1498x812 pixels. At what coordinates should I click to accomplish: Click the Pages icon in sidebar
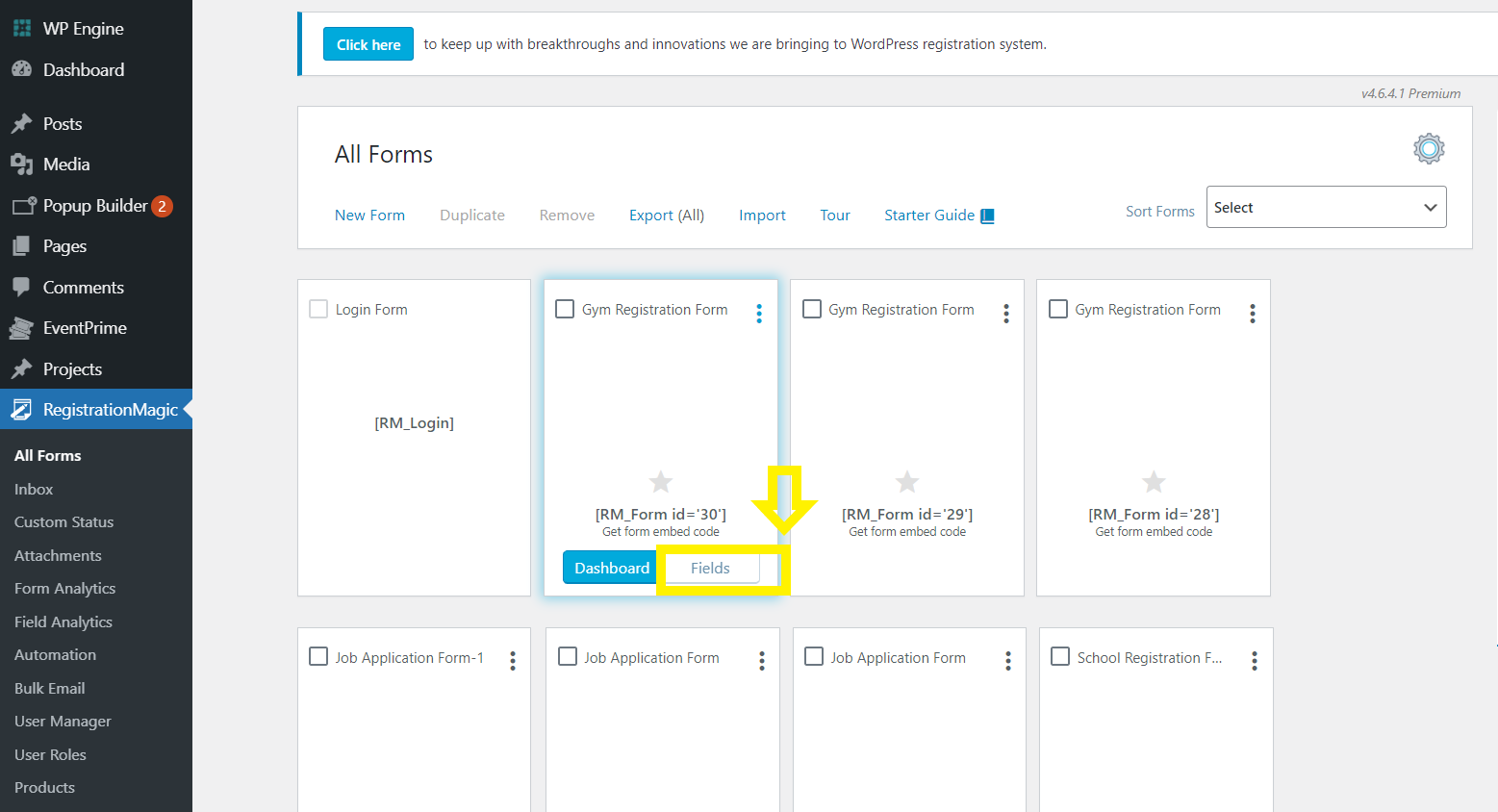tap(22, 246)
